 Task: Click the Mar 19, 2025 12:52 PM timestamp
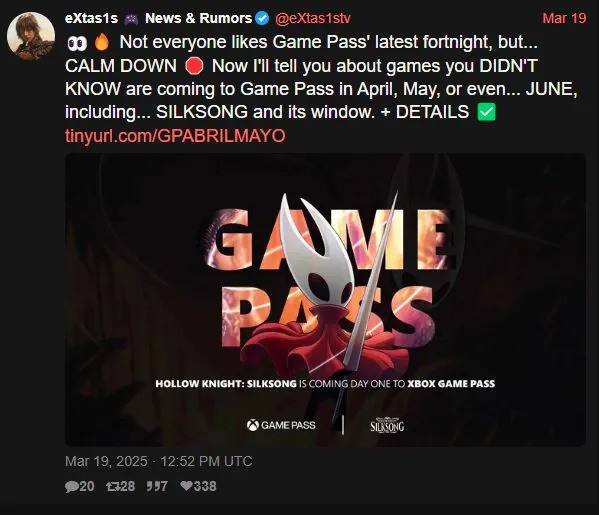point(159,461)
